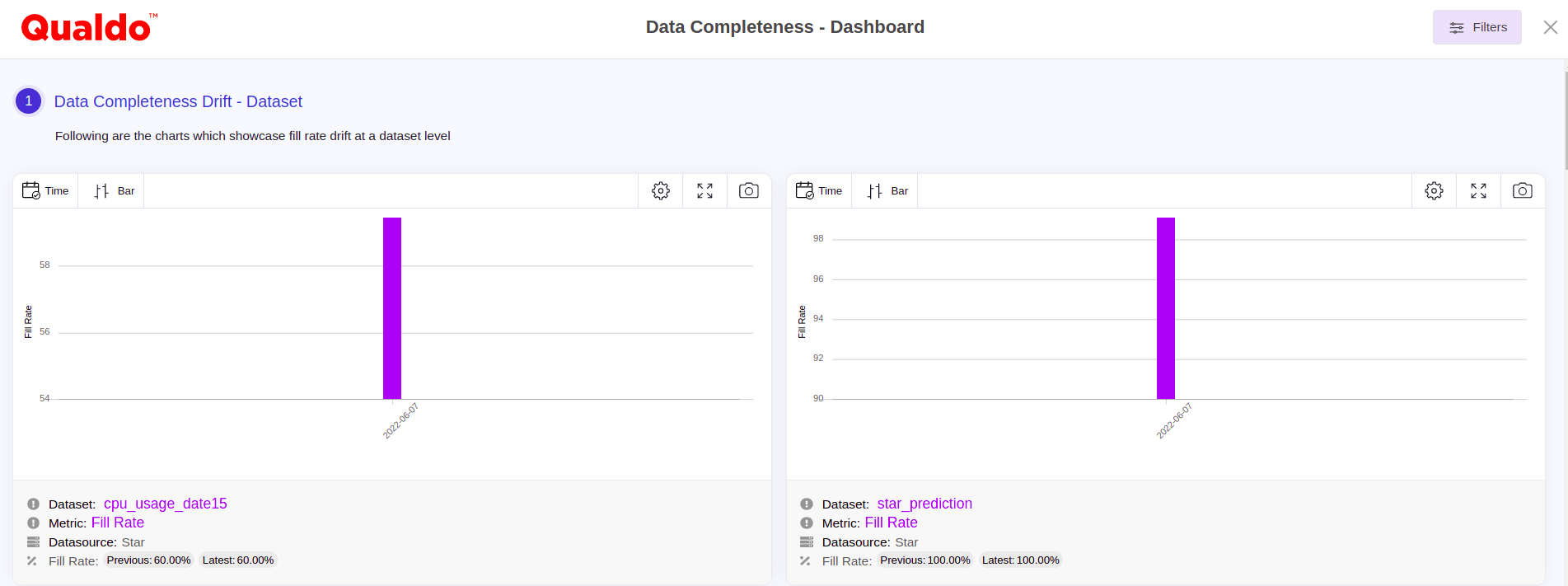Click Fill Rate metric under cpu_usage_date15
The width and height of the screenshot is (1568, 586).
pos(118,523)
